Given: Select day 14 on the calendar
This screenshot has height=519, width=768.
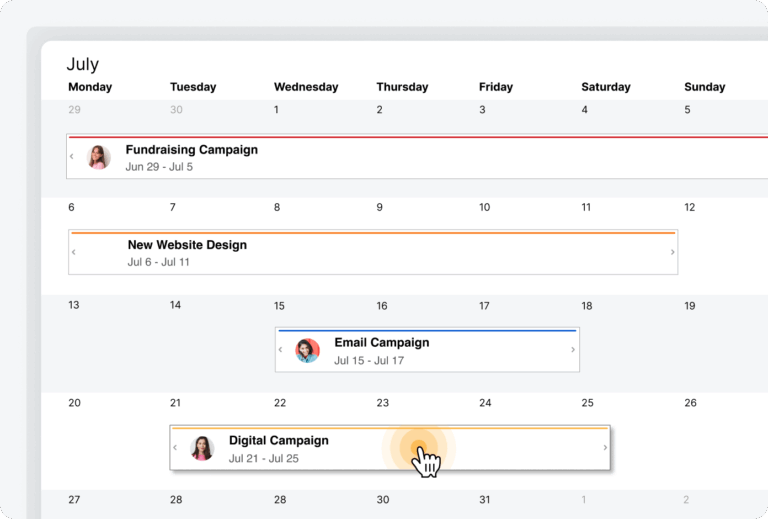Looking at the screenshot, I should 175,305.
